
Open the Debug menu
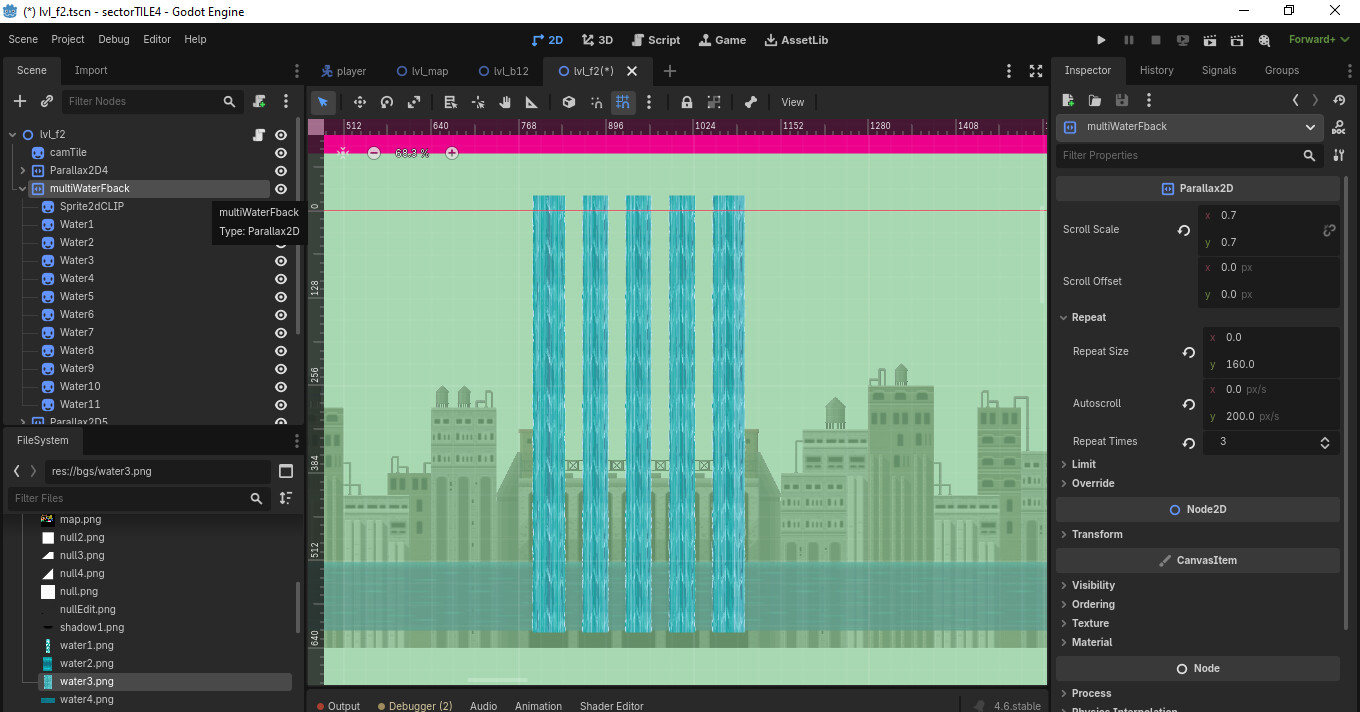pyautogui.click(x=114, y=39)
